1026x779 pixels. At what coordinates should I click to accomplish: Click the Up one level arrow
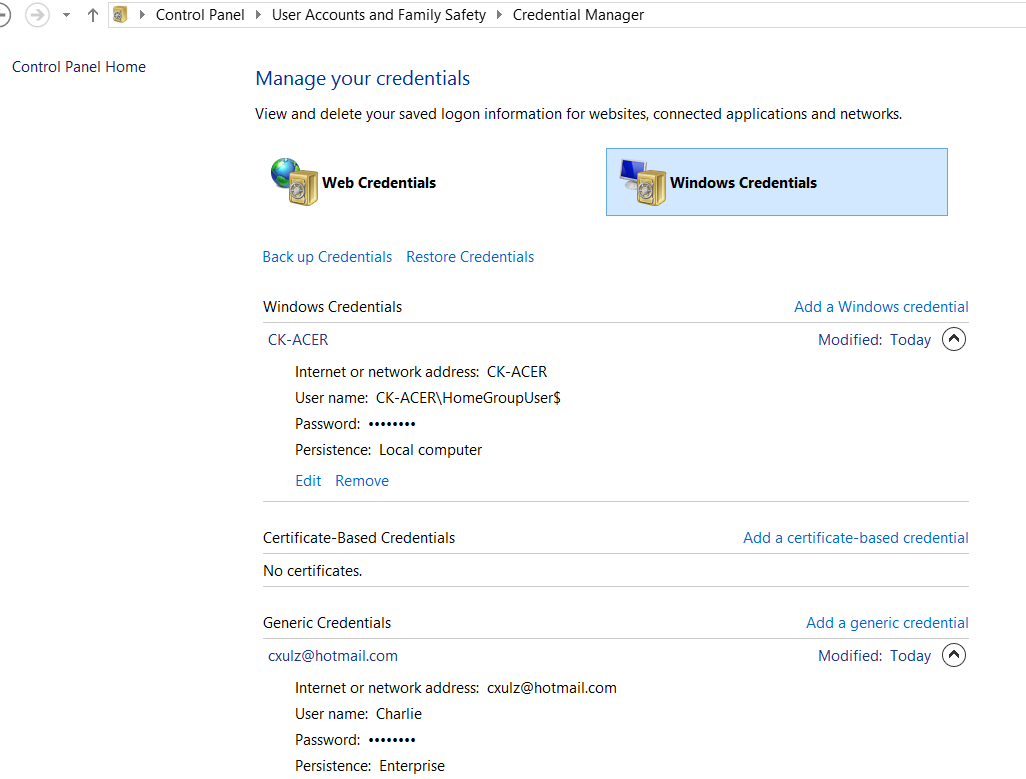(x=93, y=15)
